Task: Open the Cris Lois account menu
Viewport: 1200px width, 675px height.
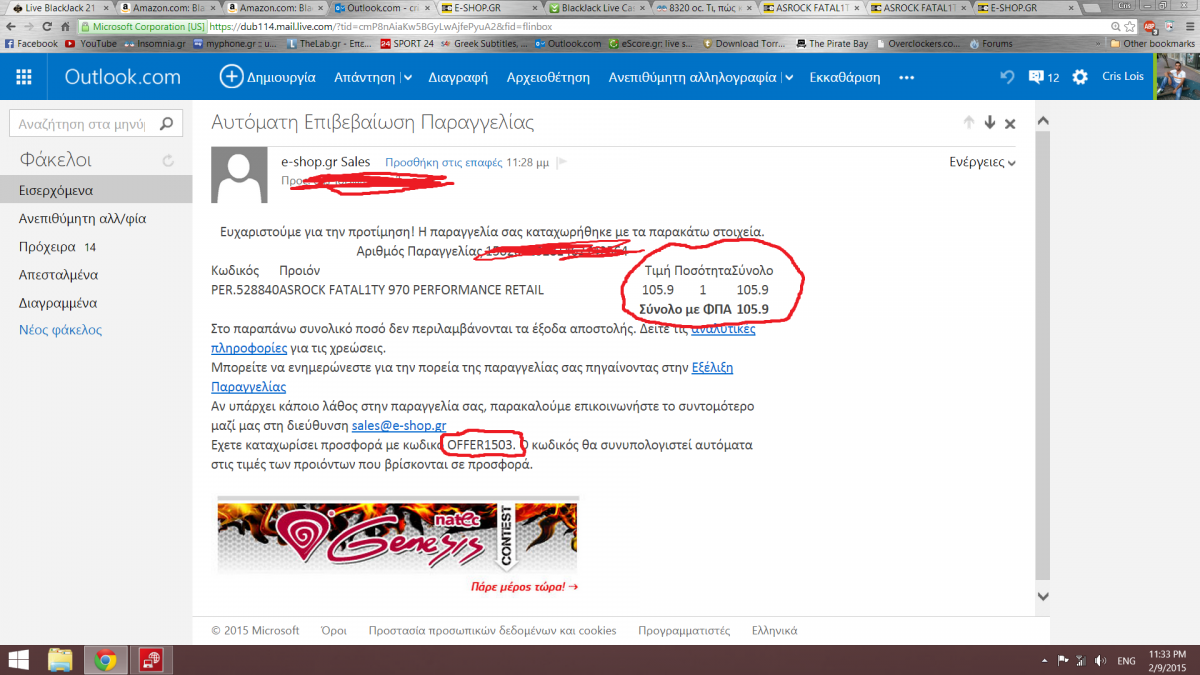Action: pyautogui.click(x=1124, y=77)
